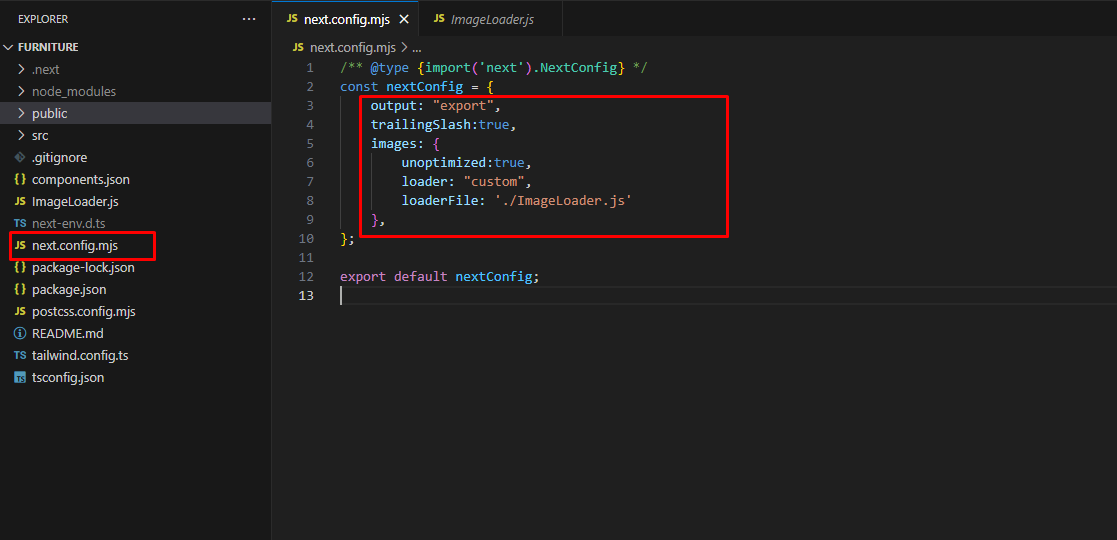Image resolution: width=1117 pixels, height=540 pixels.
Task: Open package-lock.json in the Explorer
Action: click(83, 267)
